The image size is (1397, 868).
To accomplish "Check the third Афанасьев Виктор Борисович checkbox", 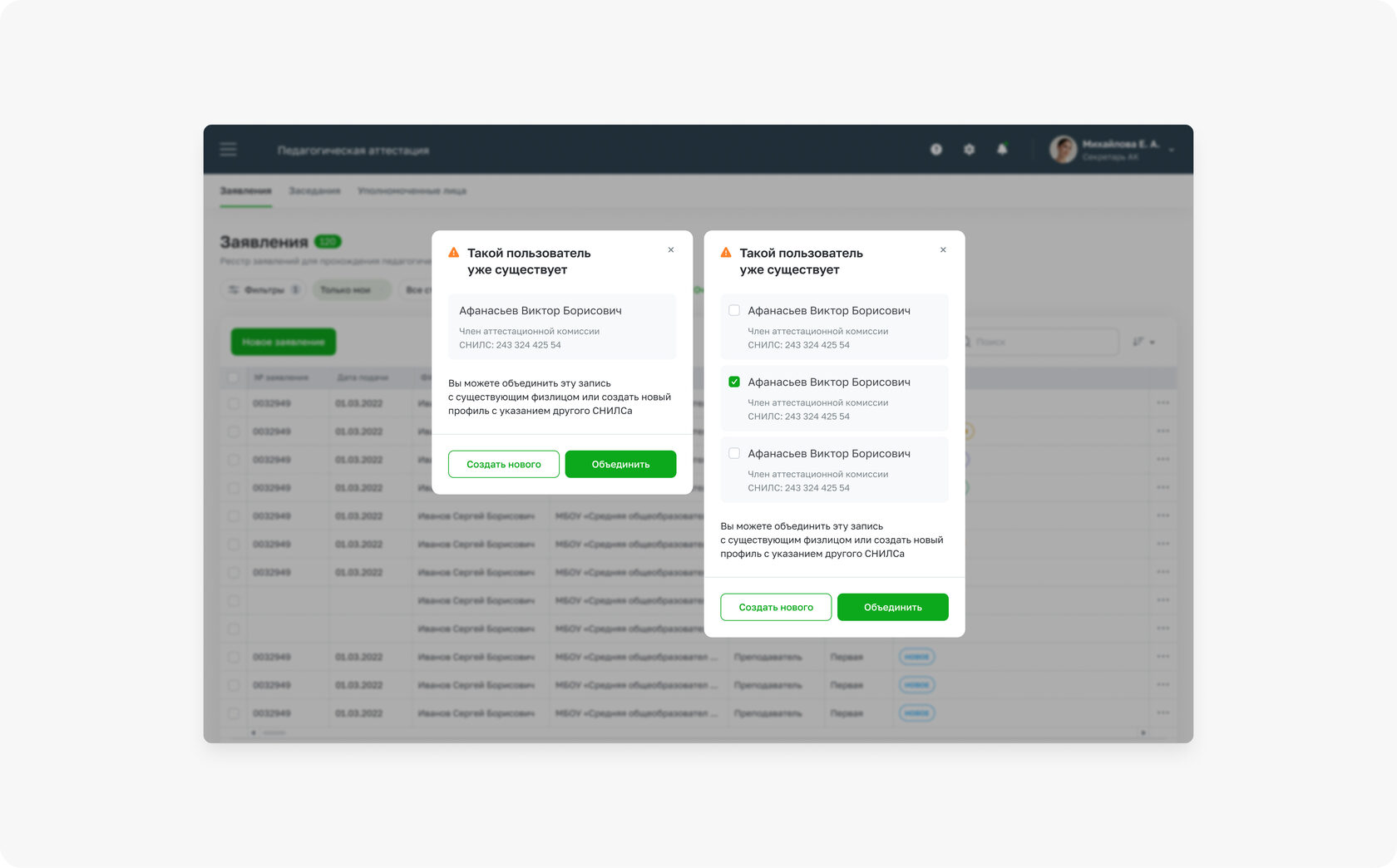I will [x=734, y=453].
